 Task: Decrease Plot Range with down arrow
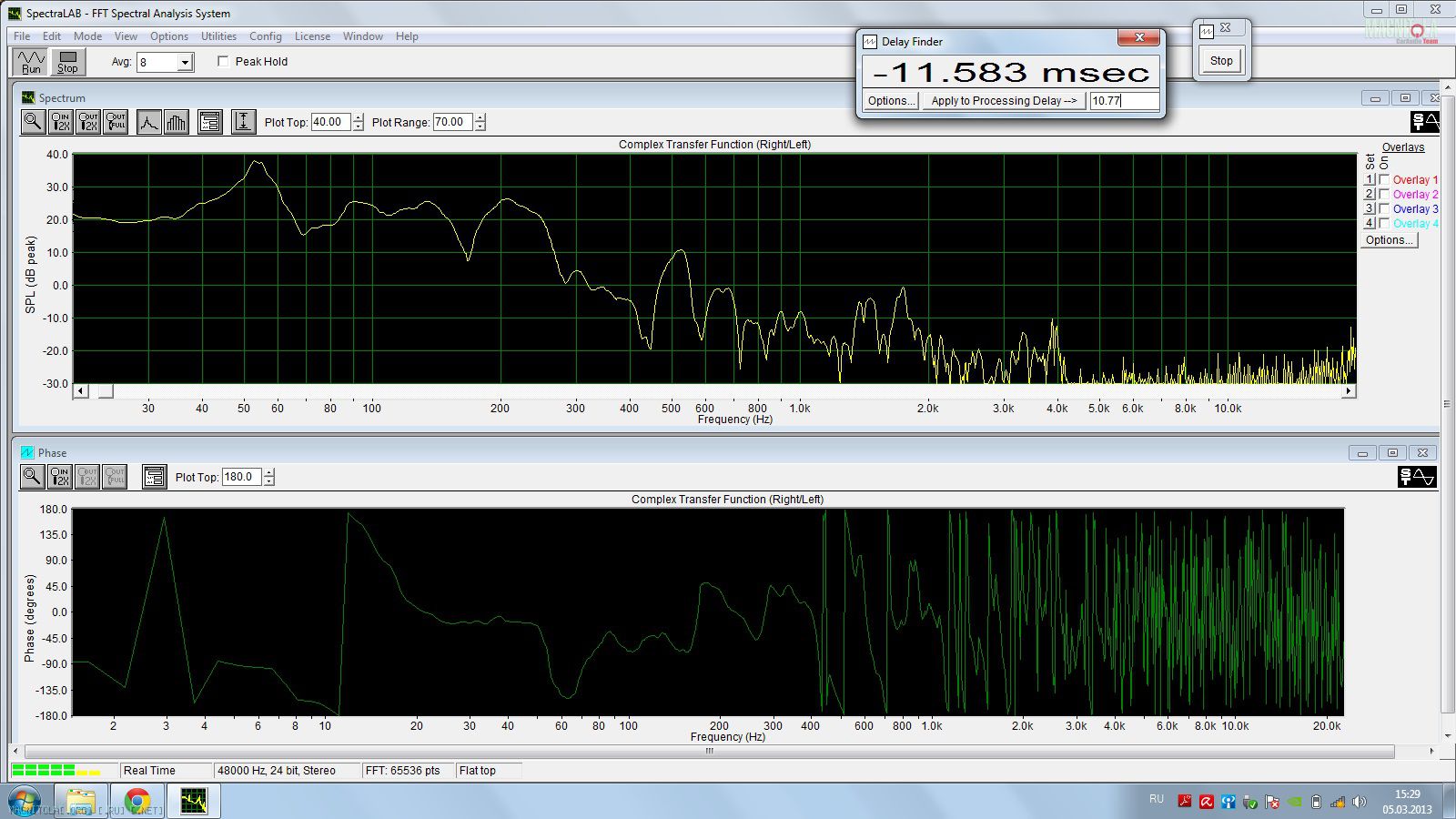click(x=480, y=126)
